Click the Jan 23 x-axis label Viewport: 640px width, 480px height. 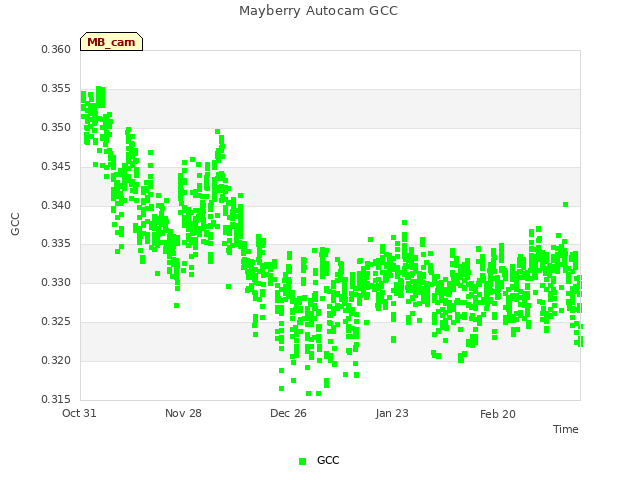pyautogui.click(x=392, y=413)
